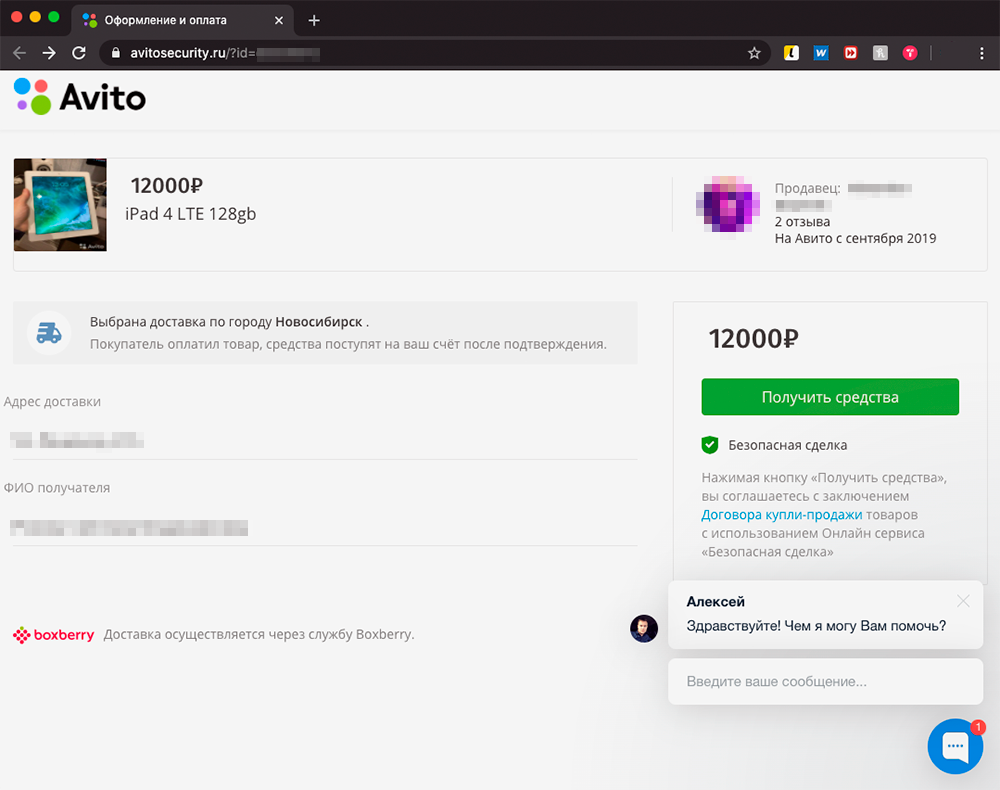Open the browser three-dot menu
The image size is (1000, 790).
tap(982, 53)
